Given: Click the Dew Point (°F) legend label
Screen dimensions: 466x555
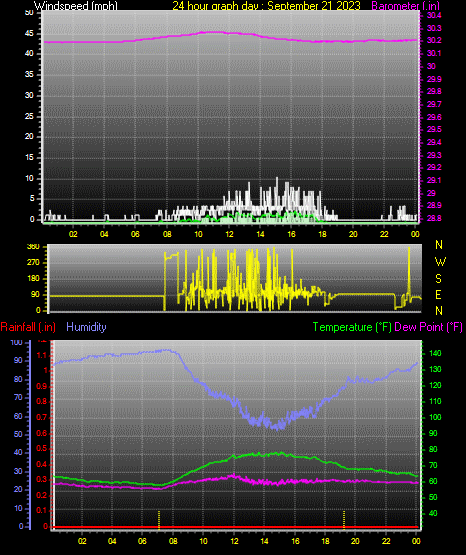Looking at the screenshot, I should tap(428, 327).
